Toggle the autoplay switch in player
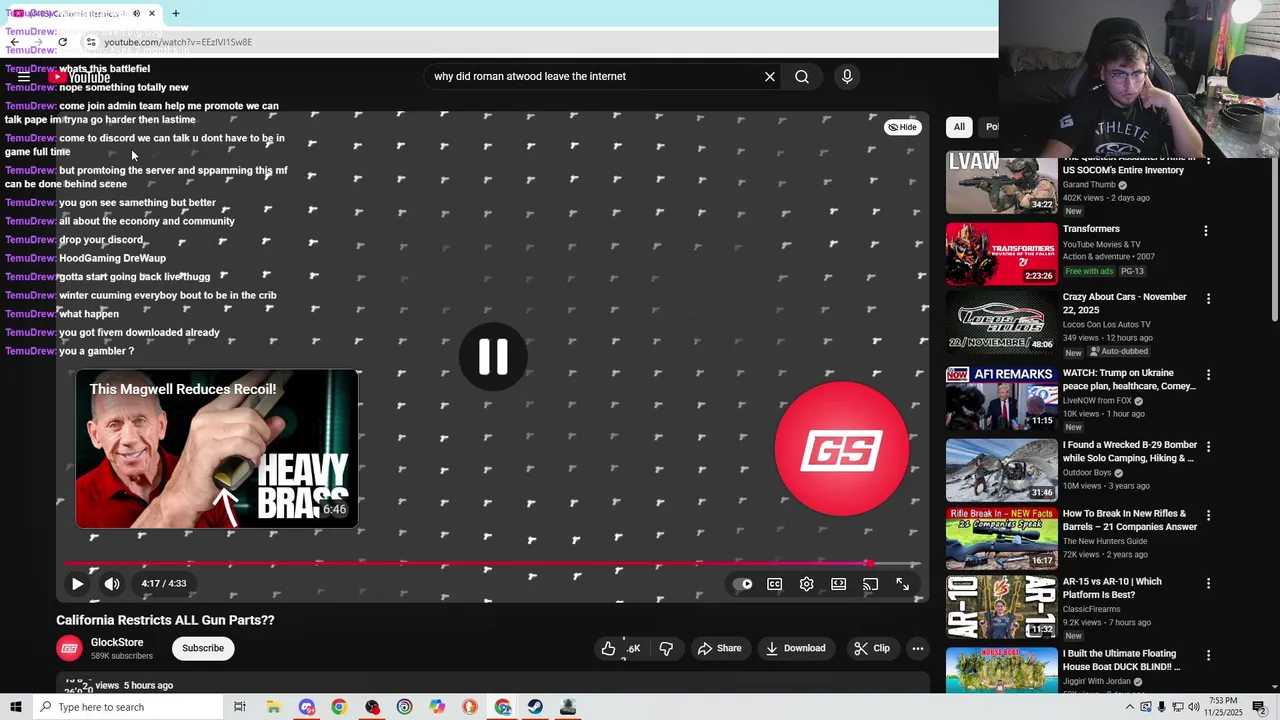Screen dimensions: 1280x720 [x=742, y=584]
